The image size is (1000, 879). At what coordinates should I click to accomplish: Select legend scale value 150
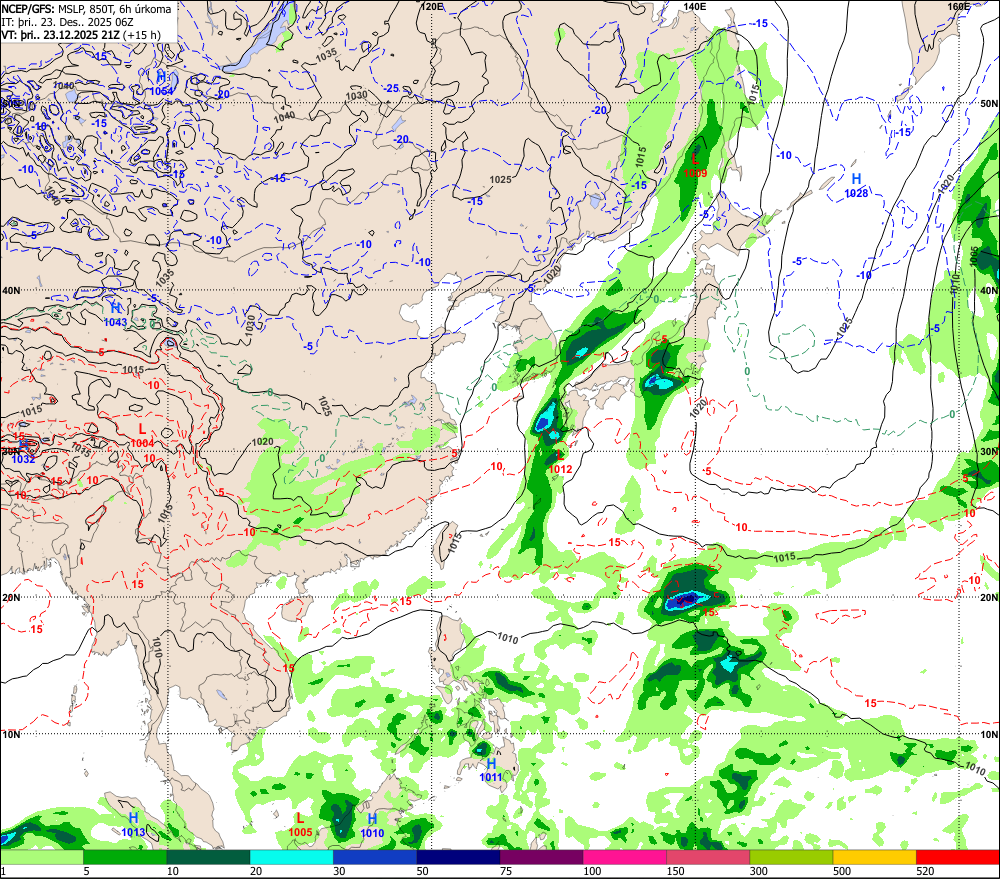coord(675,871)
